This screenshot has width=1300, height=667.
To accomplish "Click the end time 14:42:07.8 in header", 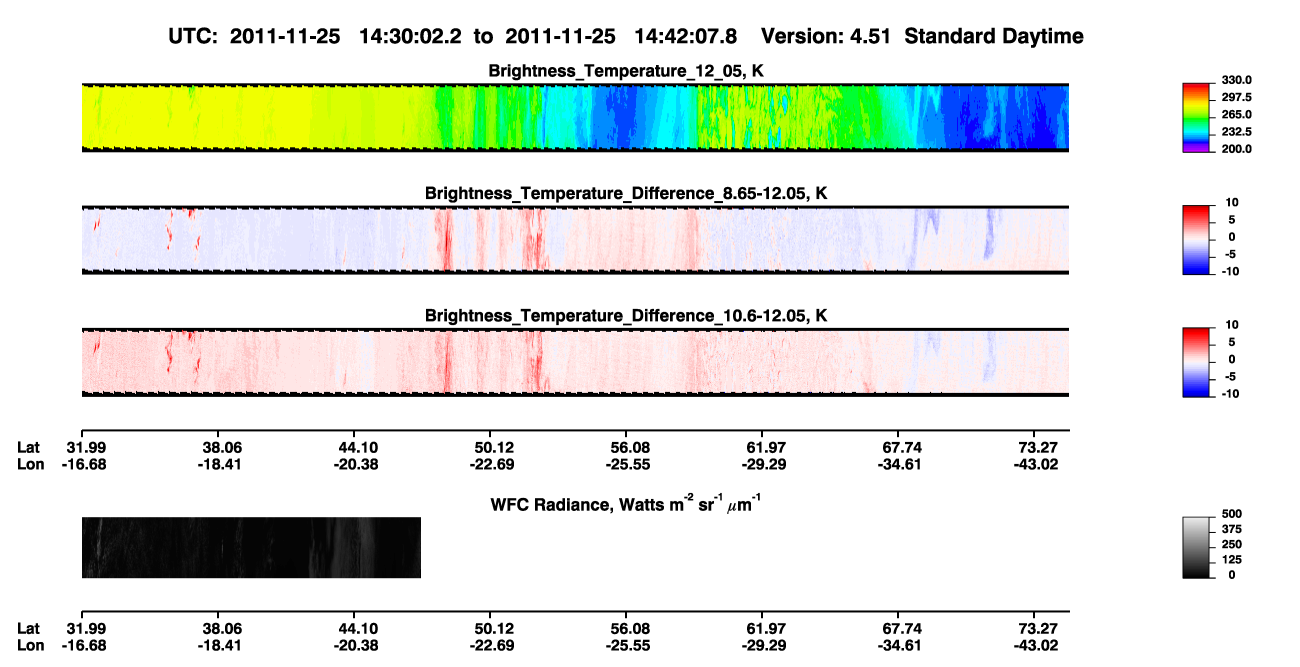I will [x=685, y=37].
